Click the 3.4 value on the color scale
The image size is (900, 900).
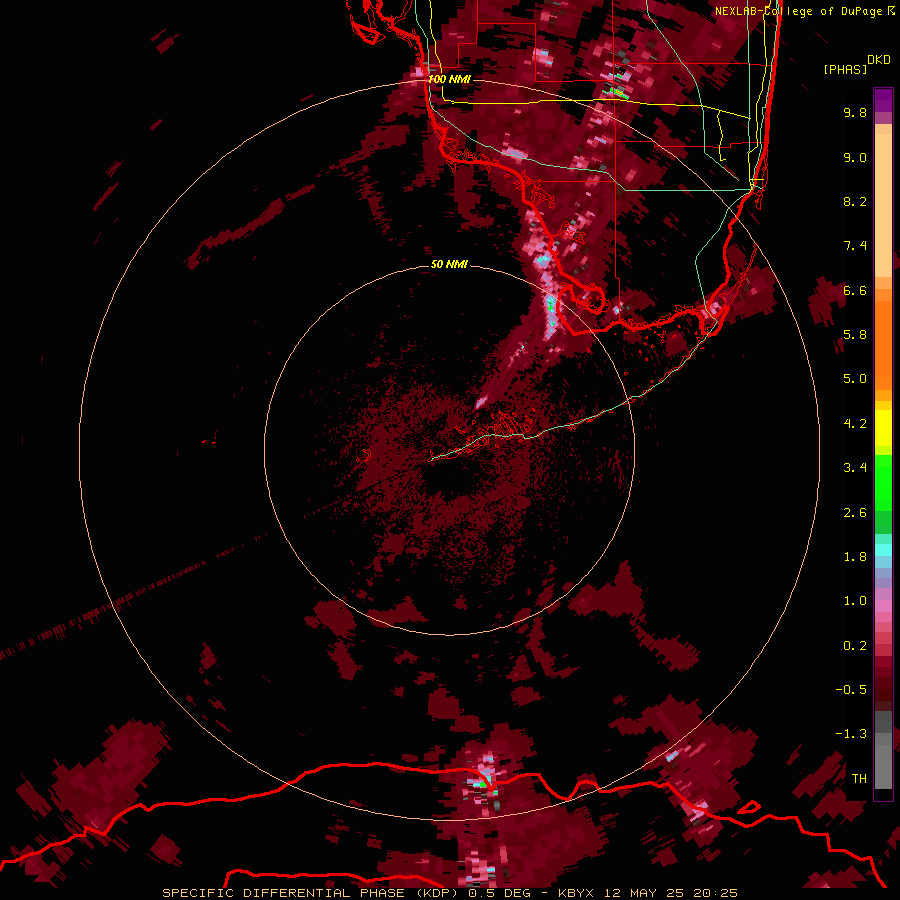click(855, 468)
